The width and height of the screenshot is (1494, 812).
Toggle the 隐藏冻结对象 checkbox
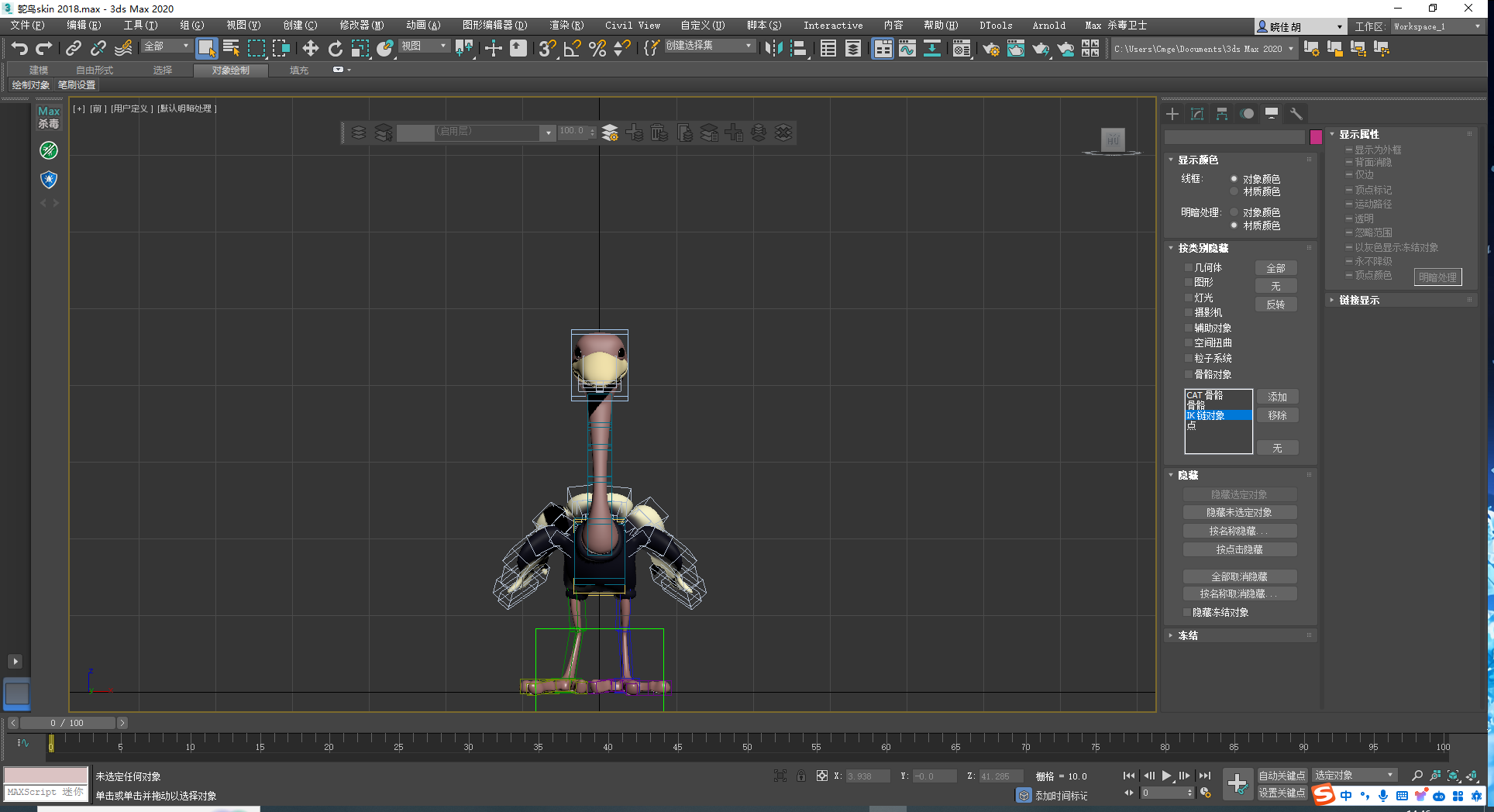click(1187, 612)
